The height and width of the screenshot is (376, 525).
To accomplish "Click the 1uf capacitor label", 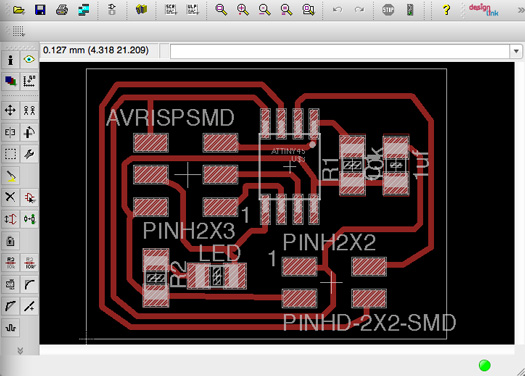I will pyautogui.click(x=421, y=164).
